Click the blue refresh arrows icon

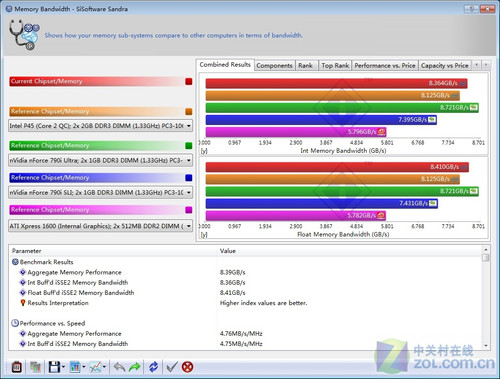153,367
